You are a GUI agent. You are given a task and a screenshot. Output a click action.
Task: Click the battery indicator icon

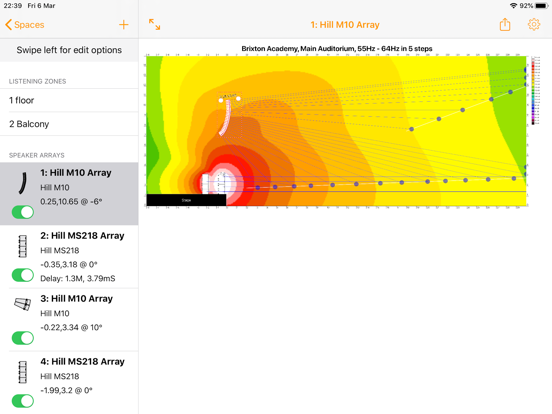[541, 6]
